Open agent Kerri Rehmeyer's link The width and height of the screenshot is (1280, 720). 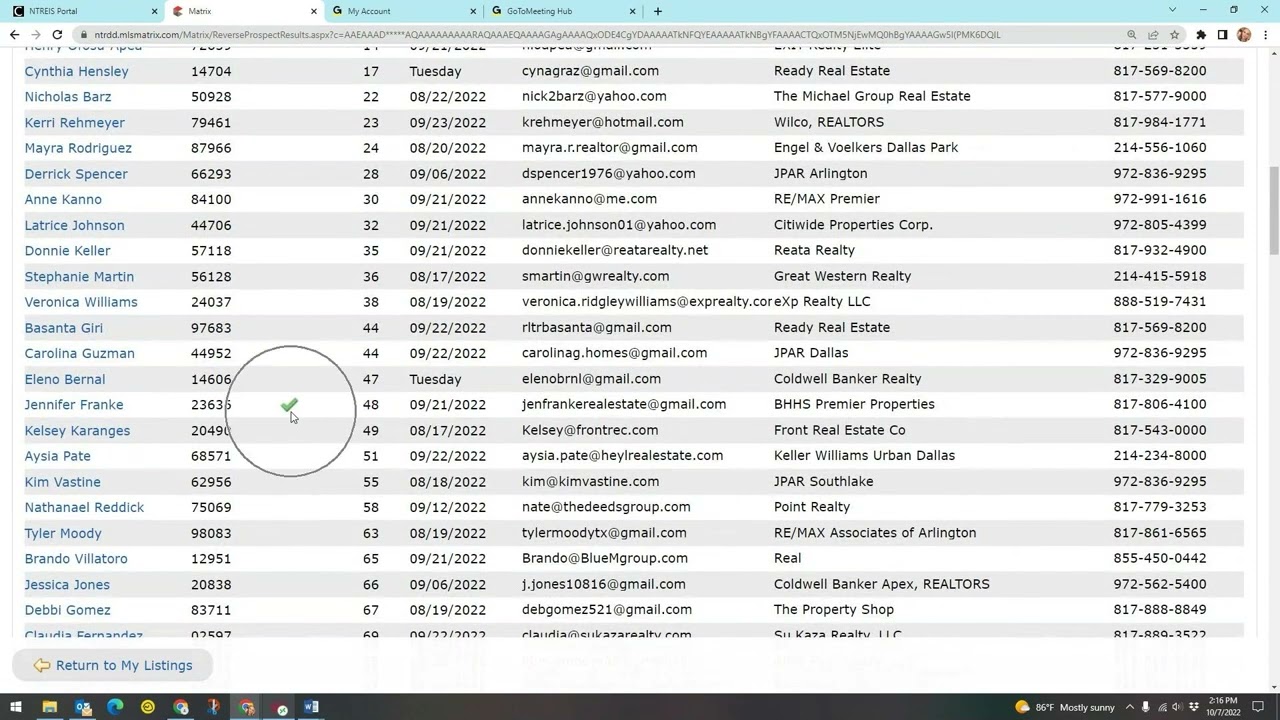click(x=74, y=123)
